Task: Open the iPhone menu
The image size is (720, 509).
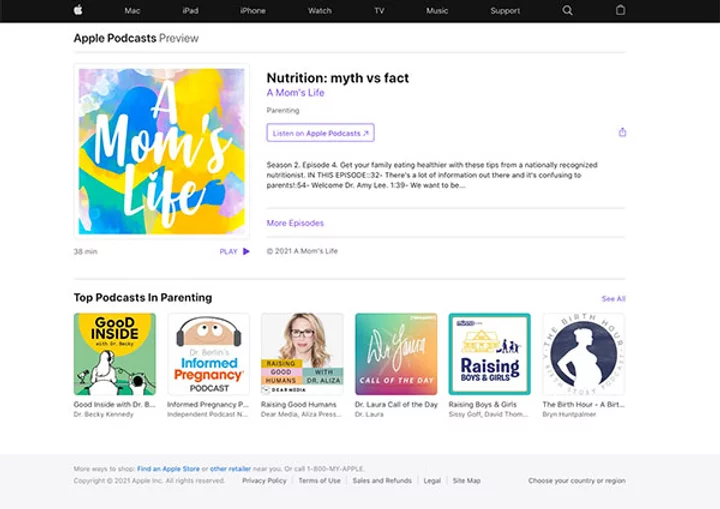Action: [x=253, y=11]
